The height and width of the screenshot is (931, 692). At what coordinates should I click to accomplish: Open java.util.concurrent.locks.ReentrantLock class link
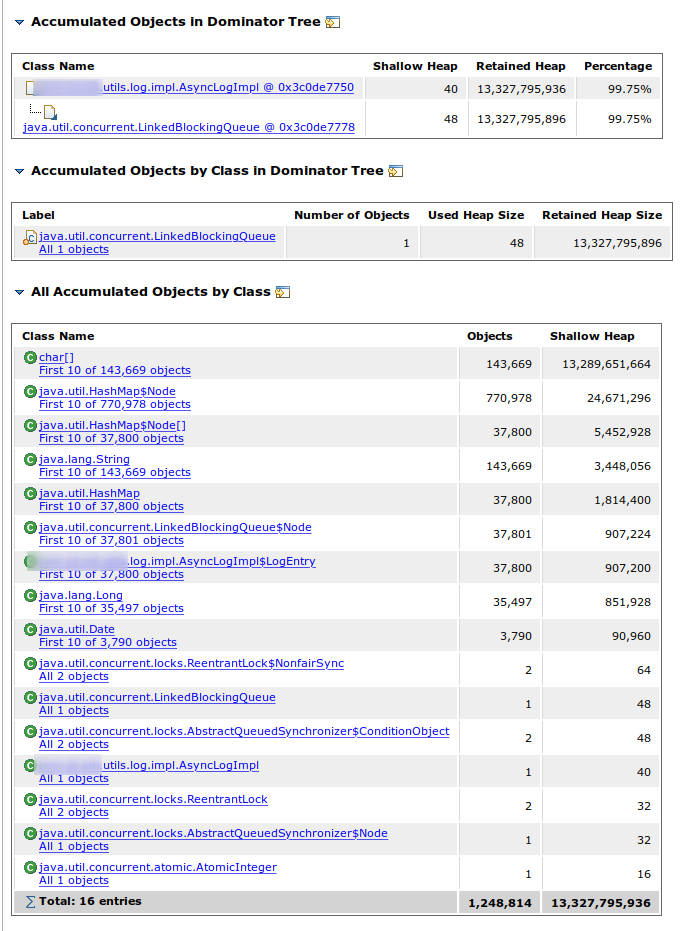tap(153, 799)
